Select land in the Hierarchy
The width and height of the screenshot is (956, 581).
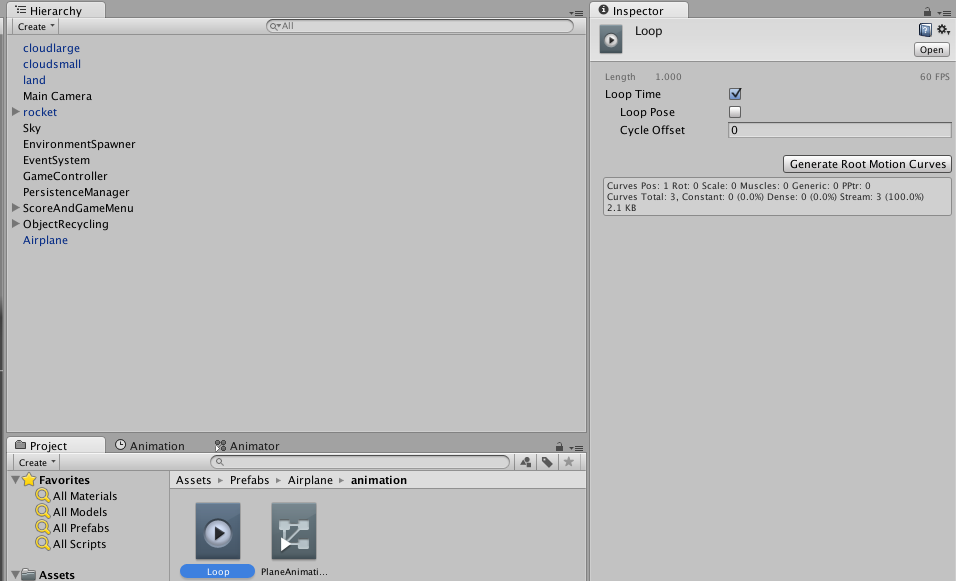click(x=34, y=80)
